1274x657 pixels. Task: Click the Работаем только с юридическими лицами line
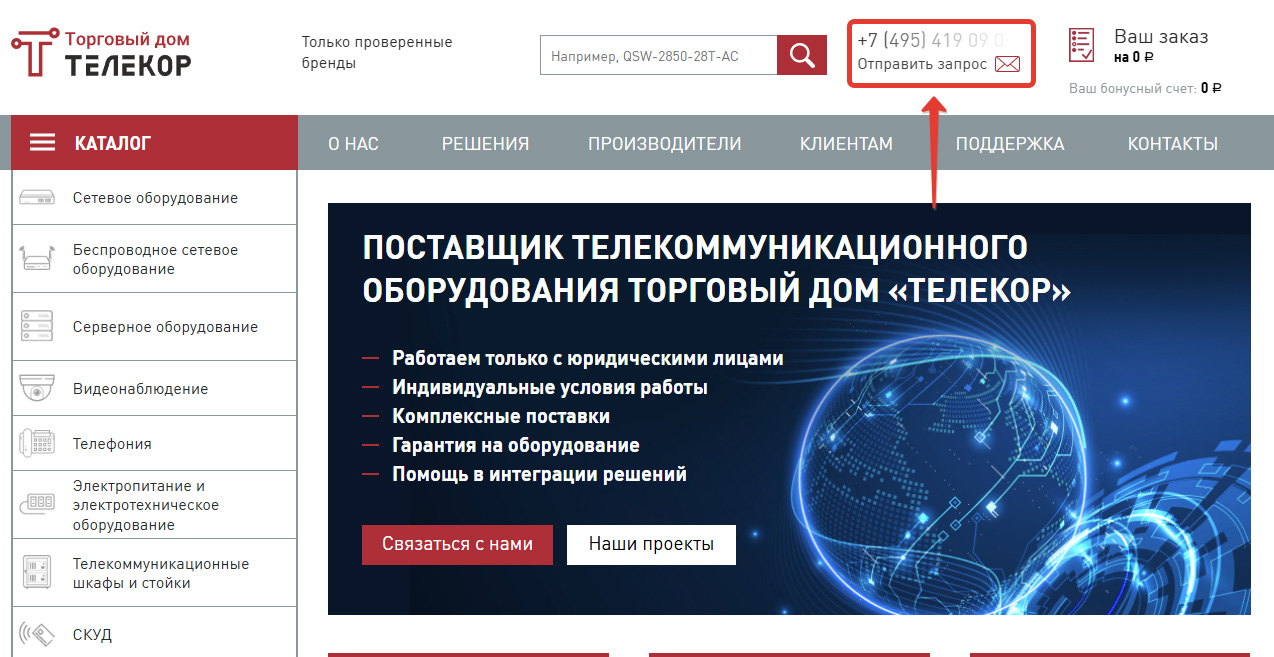tap(588, 358)
